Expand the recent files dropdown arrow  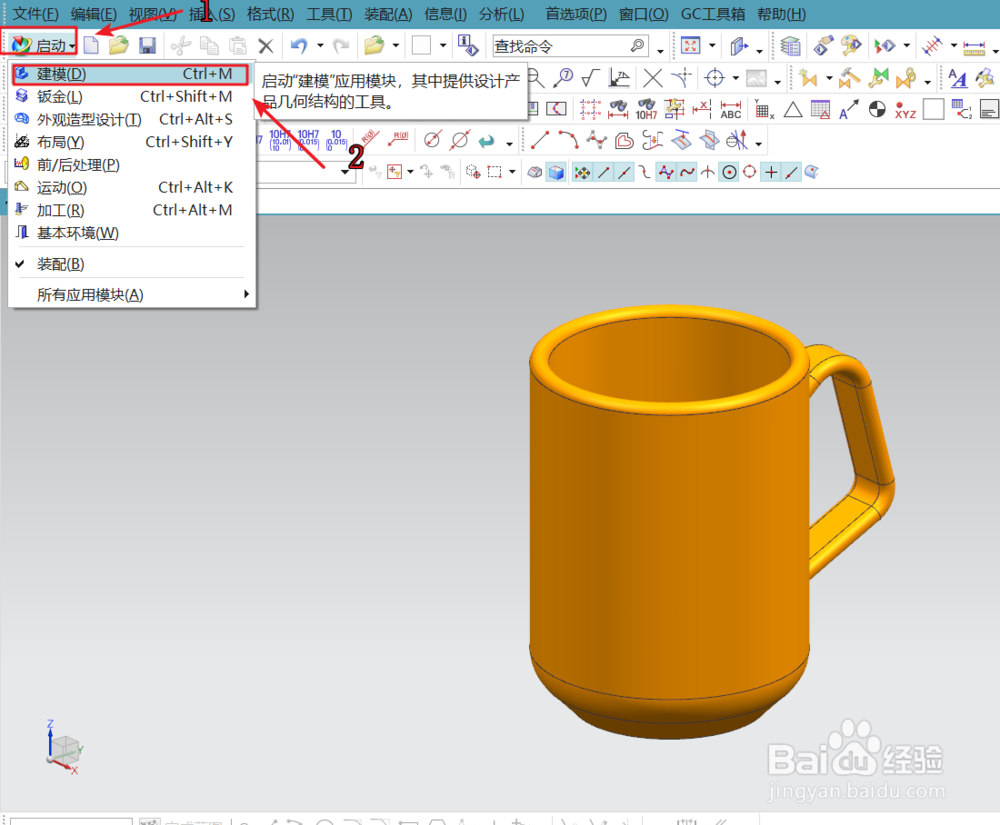tap(395, 46)
